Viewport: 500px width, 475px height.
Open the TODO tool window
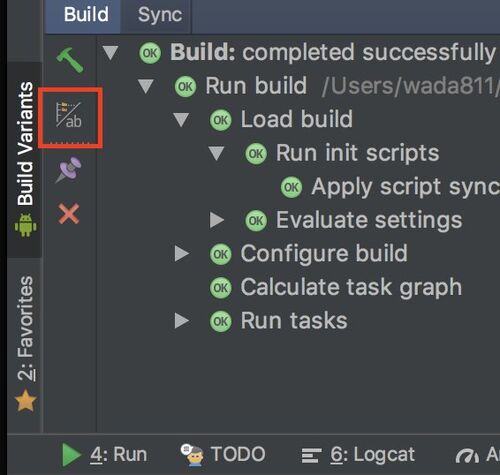point(223,455)
